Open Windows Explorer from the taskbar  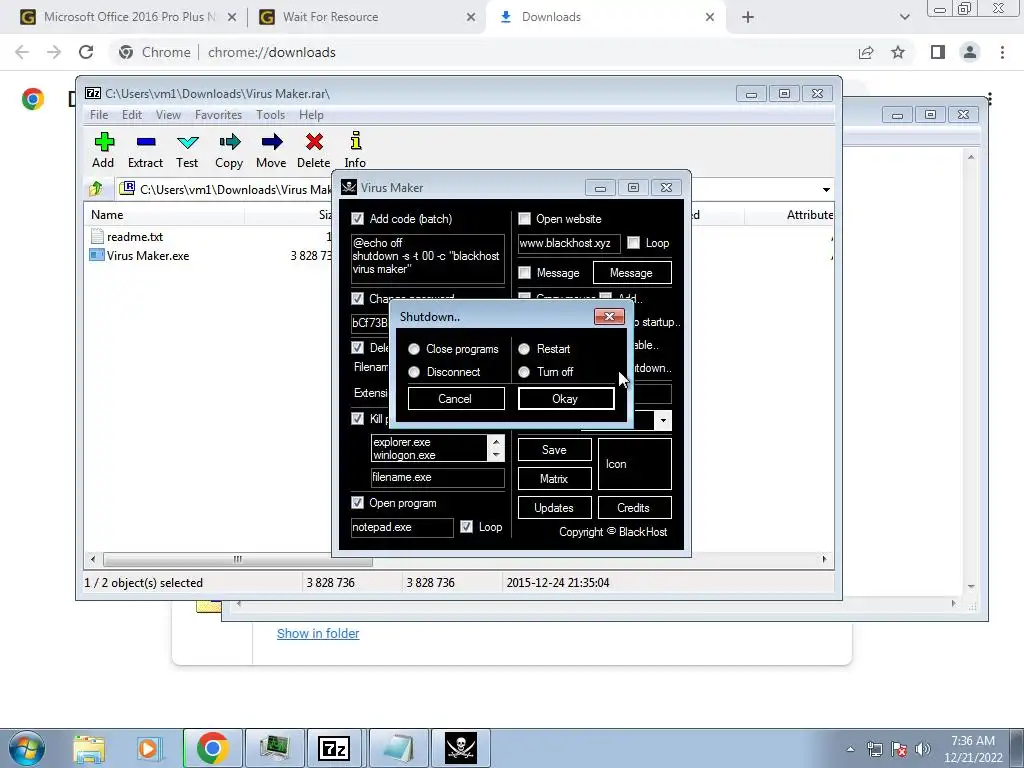[x=89, y=749]
